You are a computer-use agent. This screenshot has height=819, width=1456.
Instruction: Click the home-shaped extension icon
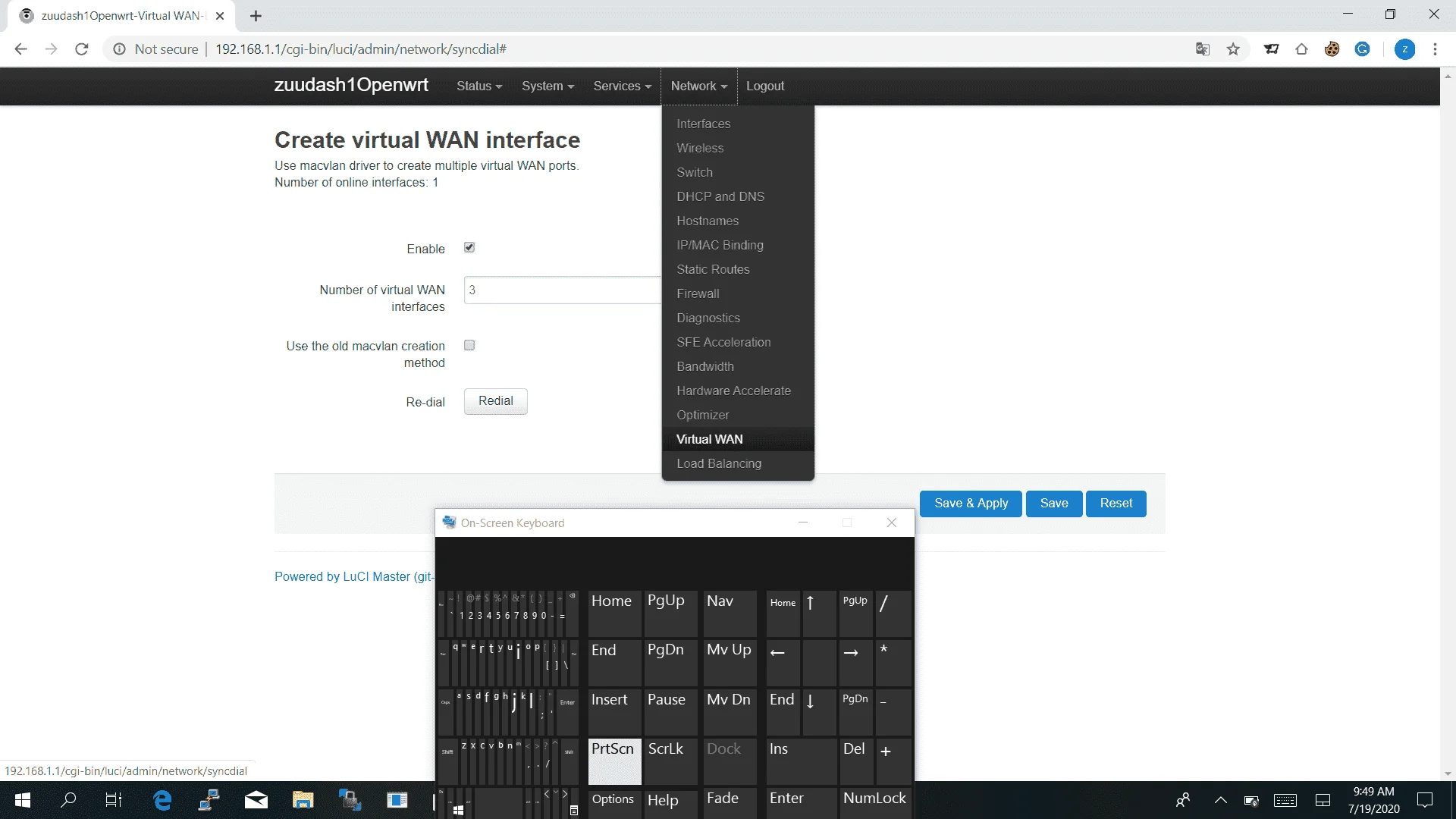pyautogui.click(x=1301, y=49)
